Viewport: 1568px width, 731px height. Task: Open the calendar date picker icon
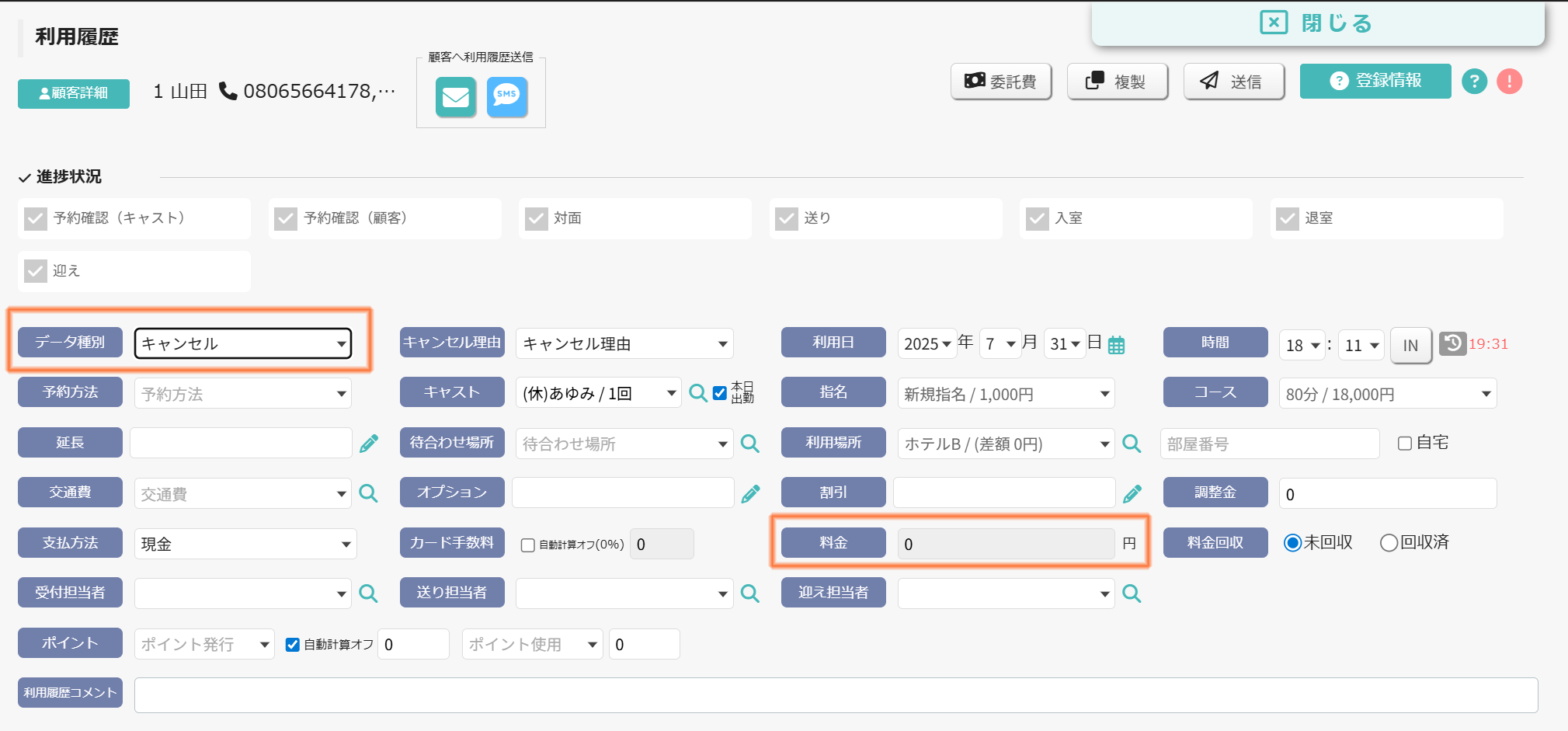(1116, 345)
